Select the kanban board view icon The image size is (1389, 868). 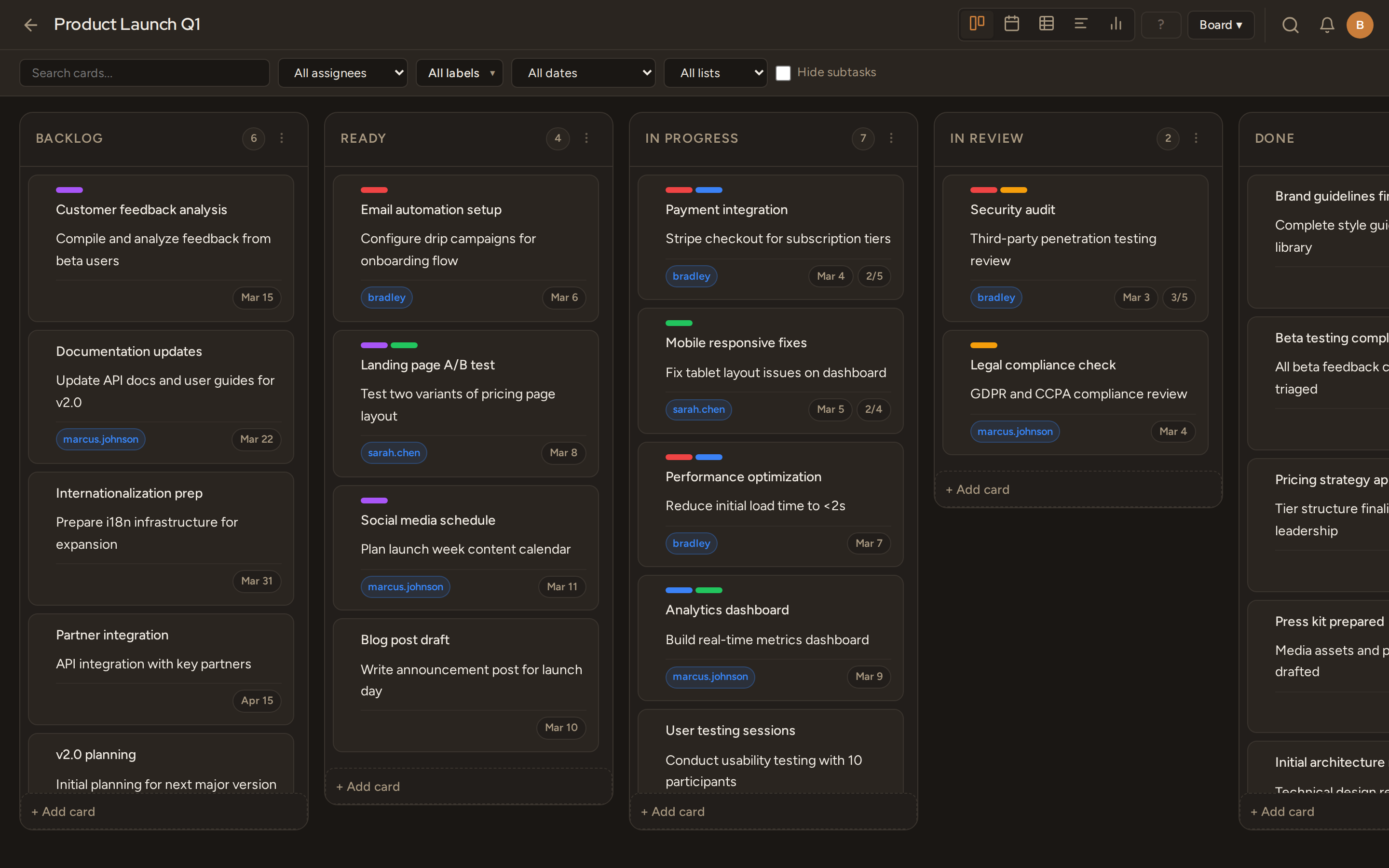point(977,24)
